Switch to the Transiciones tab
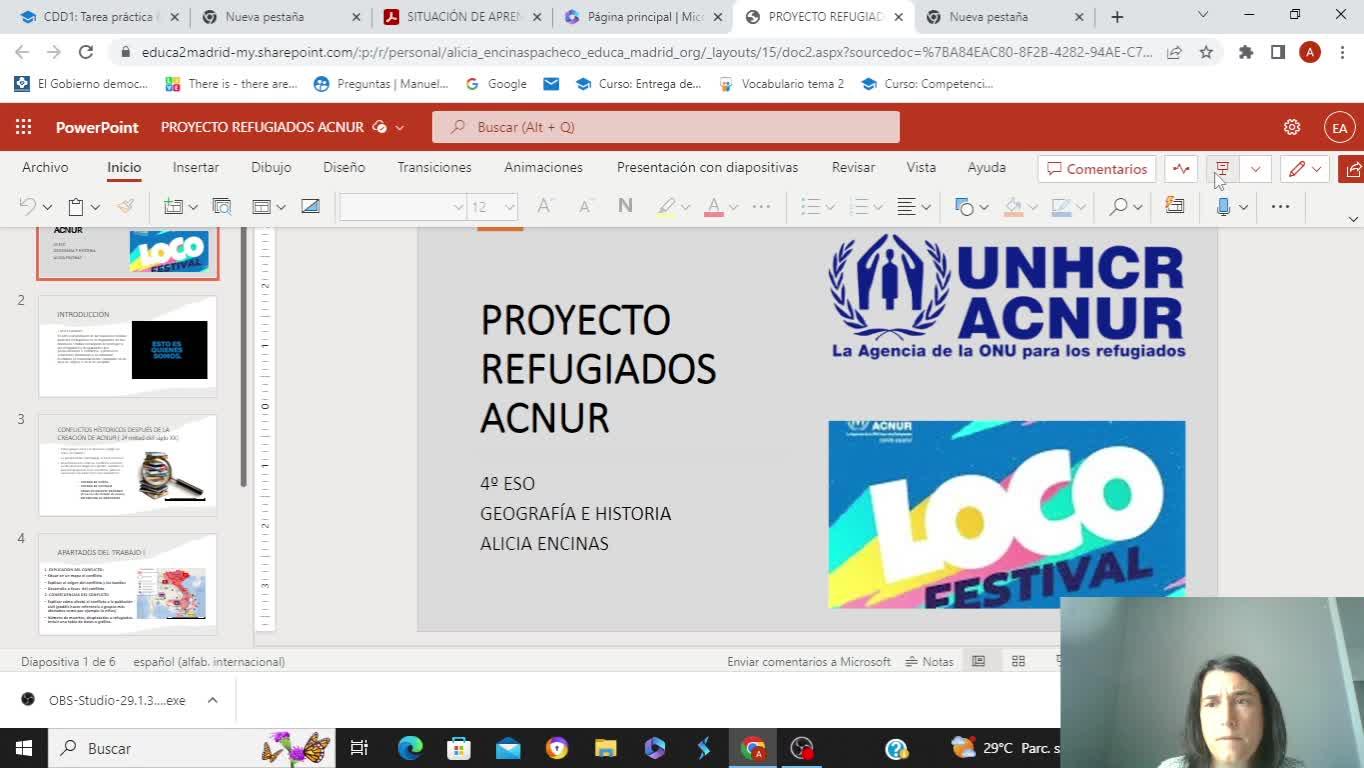The image size is (1364, 768). [x=434, y=167]
